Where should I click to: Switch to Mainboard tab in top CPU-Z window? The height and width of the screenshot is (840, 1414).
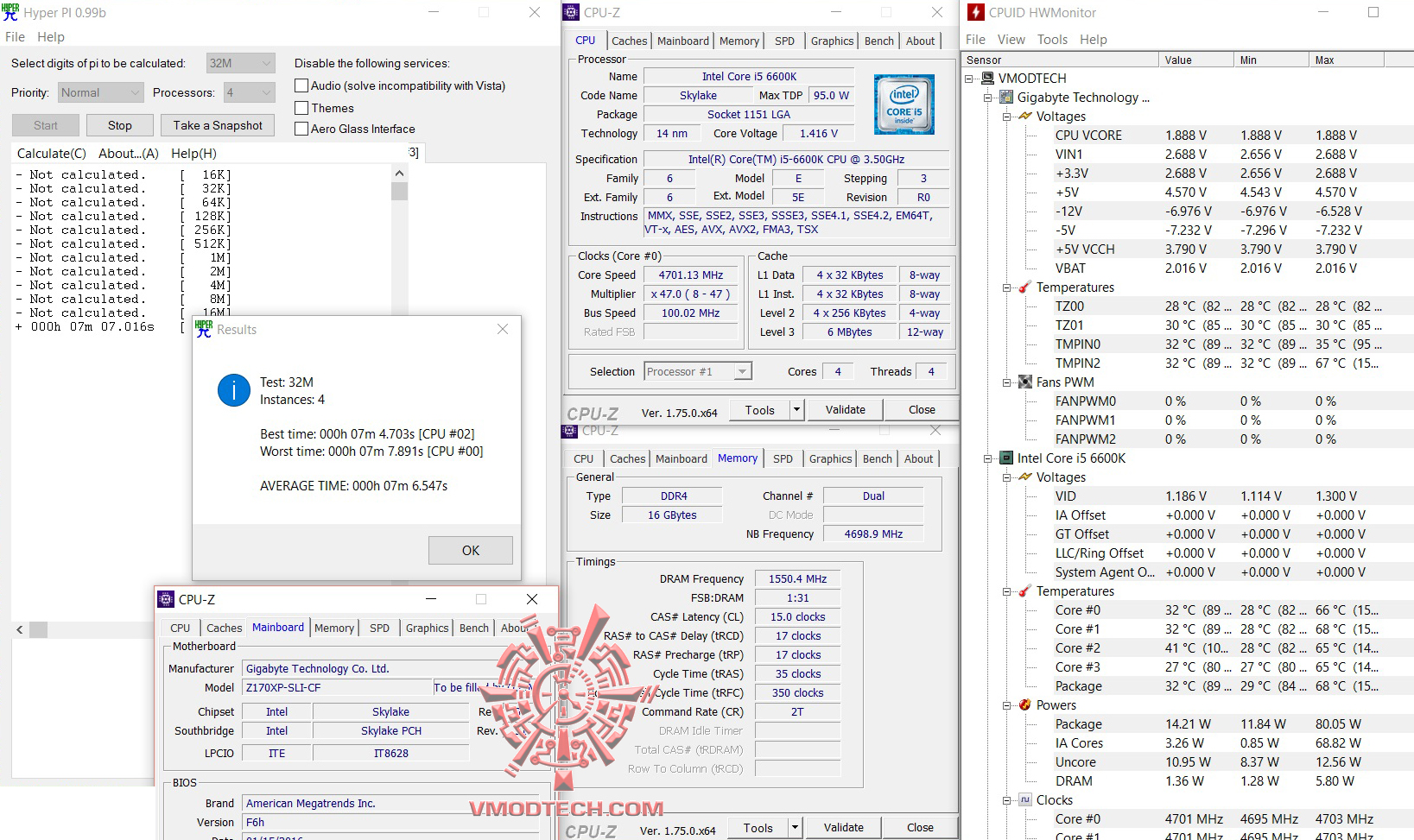(x=682, y=41)
